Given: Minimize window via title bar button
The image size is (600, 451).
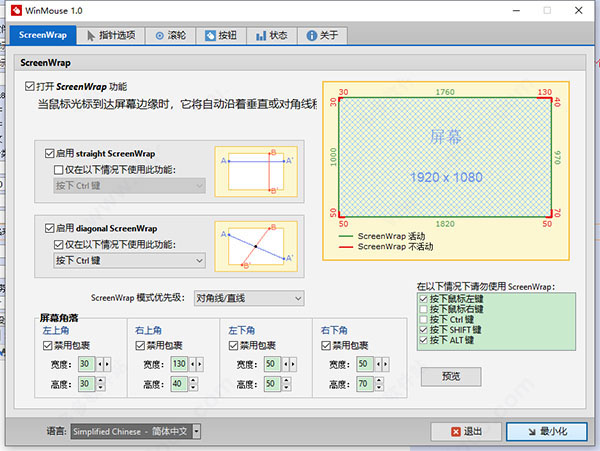Looking at the screenshot, I should [516, 10].
